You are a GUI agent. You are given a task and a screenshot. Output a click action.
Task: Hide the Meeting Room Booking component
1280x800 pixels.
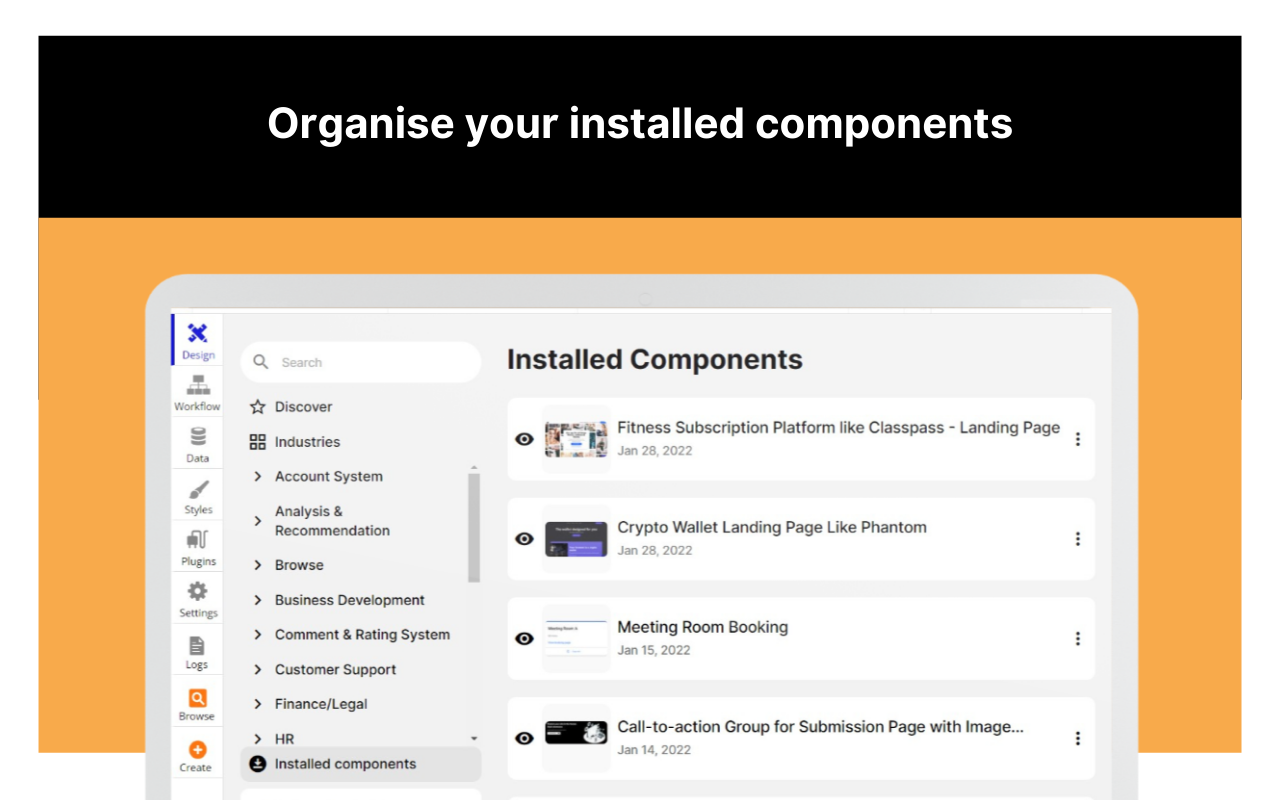coord(524,639)
